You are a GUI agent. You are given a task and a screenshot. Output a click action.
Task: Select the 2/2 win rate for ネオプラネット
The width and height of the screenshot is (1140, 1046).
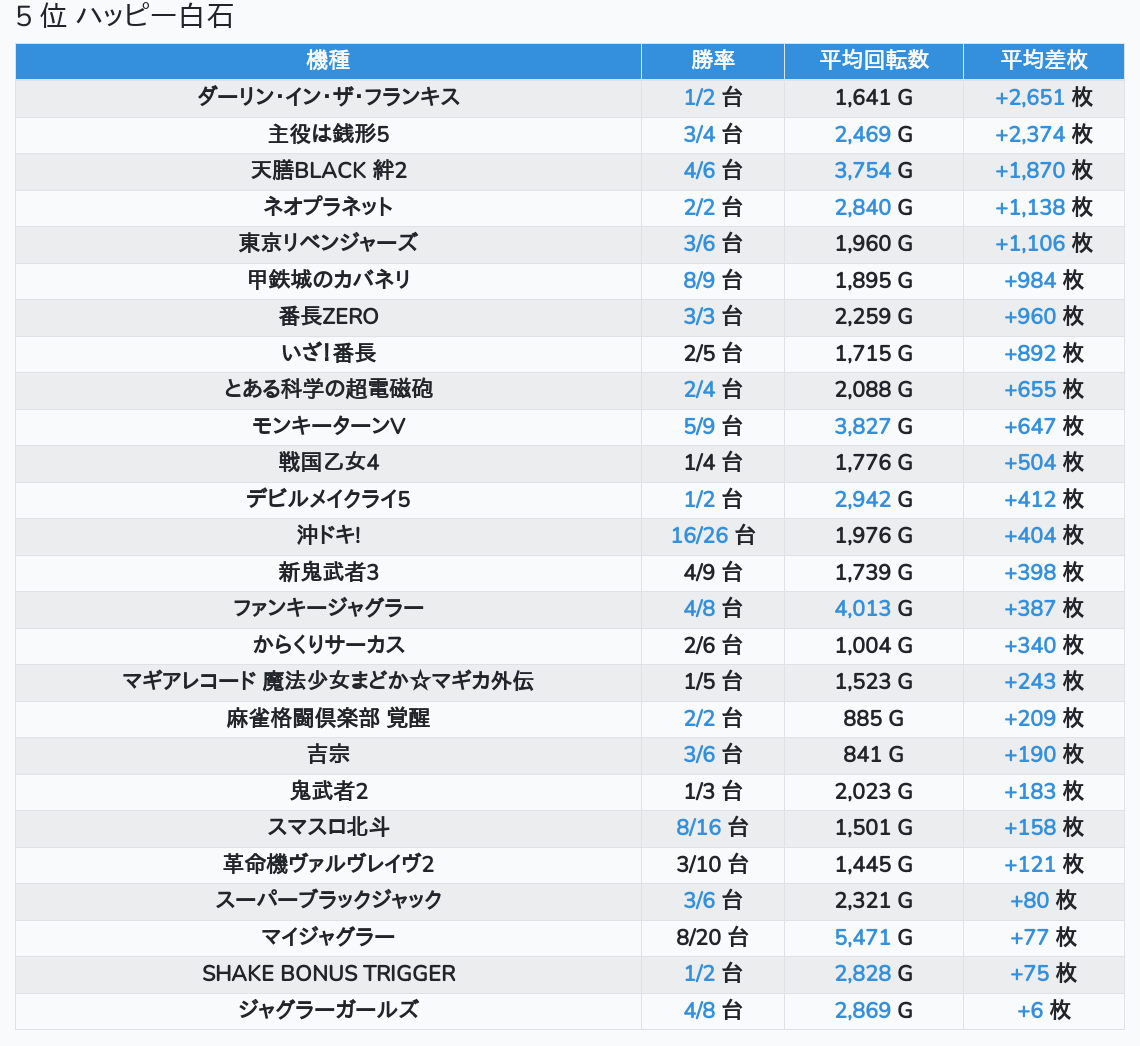[699, 207]
